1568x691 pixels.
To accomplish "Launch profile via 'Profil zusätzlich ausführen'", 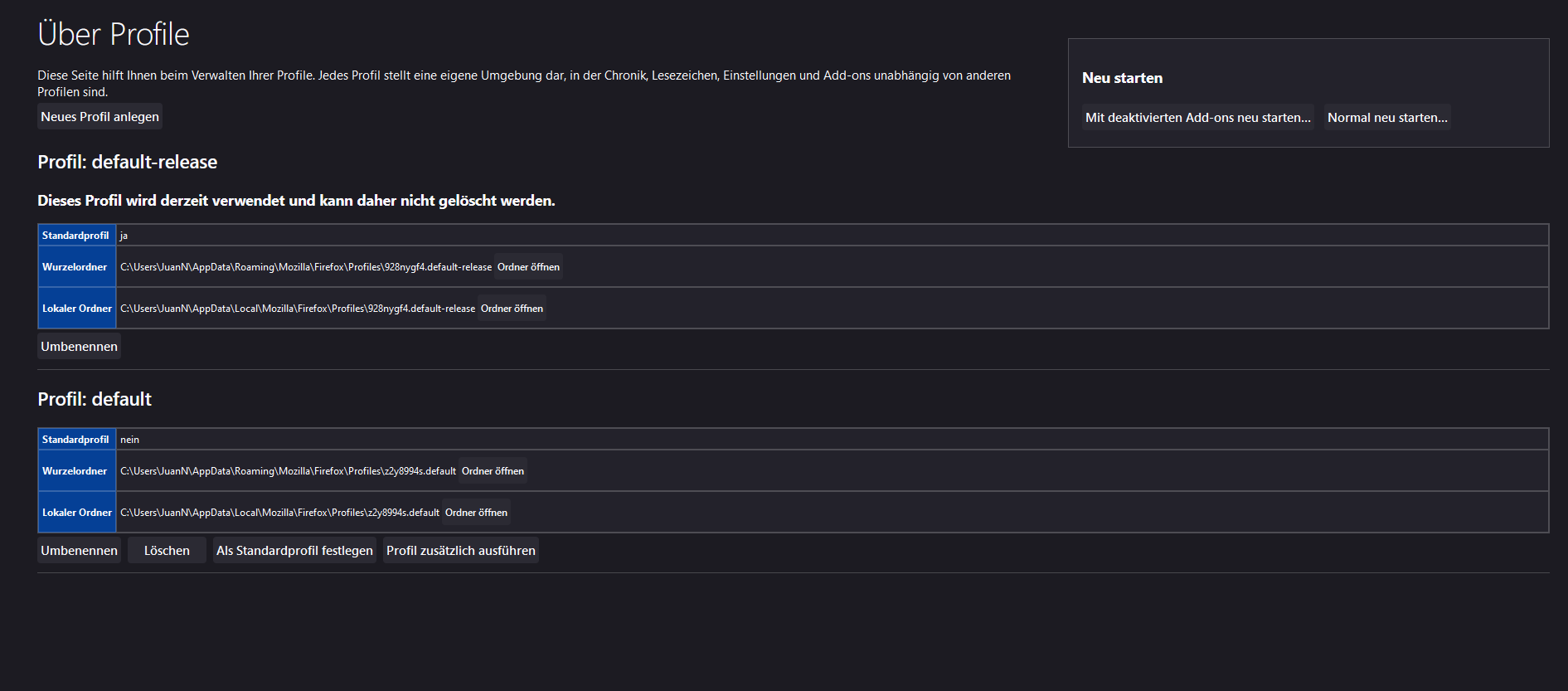I will click(x=460, y=551).
